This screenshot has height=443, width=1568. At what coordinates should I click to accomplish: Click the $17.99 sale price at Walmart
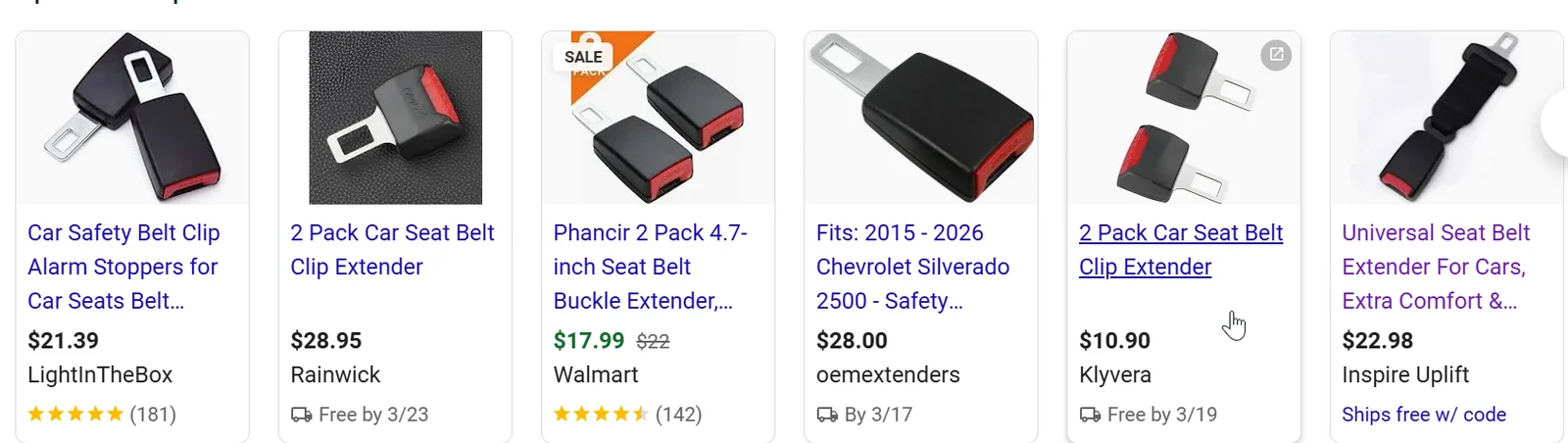click(x=588, y=340)
